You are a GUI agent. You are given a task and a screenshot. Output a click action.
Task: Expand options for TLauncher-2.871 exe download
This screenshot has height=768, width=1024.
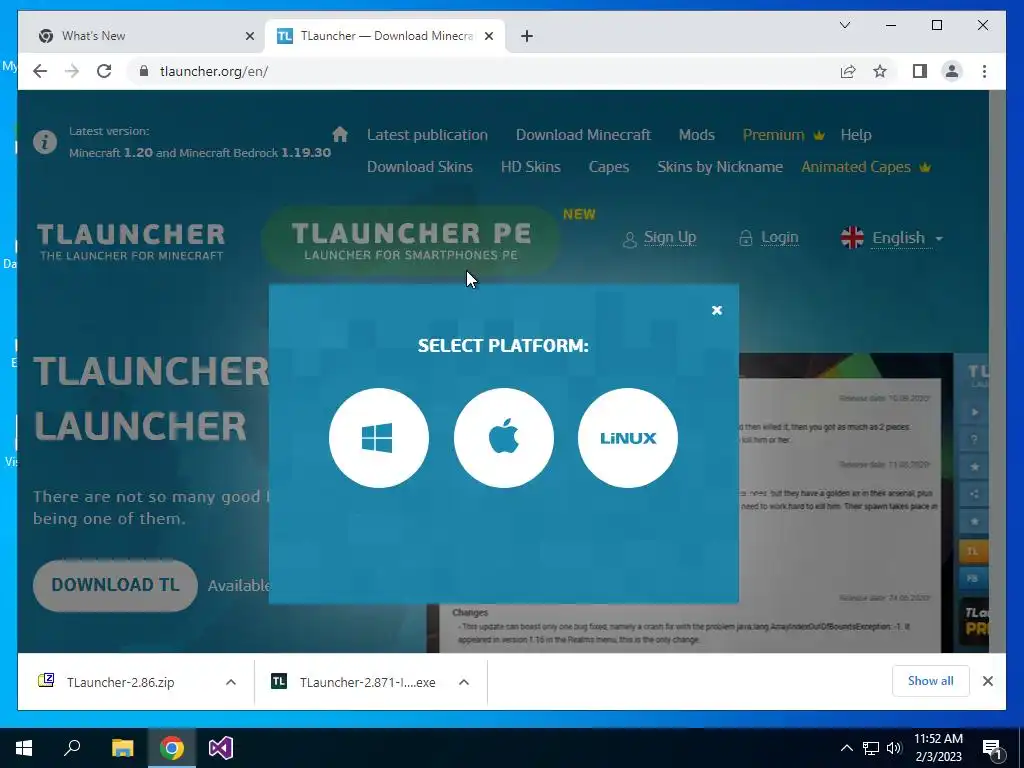click(x=464, y=682)
